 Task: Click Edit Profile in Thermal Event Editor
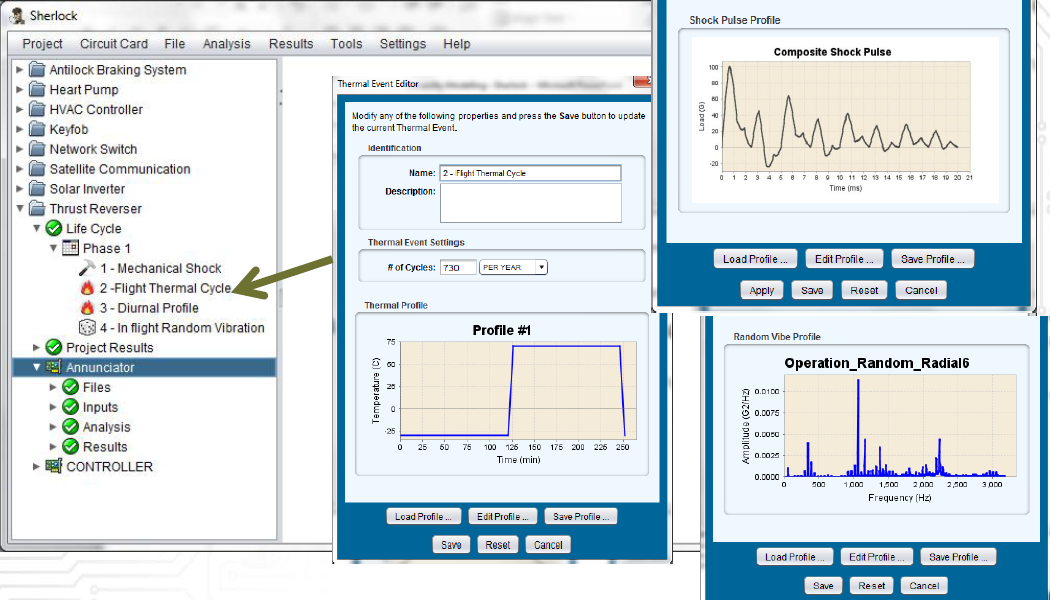503,516
